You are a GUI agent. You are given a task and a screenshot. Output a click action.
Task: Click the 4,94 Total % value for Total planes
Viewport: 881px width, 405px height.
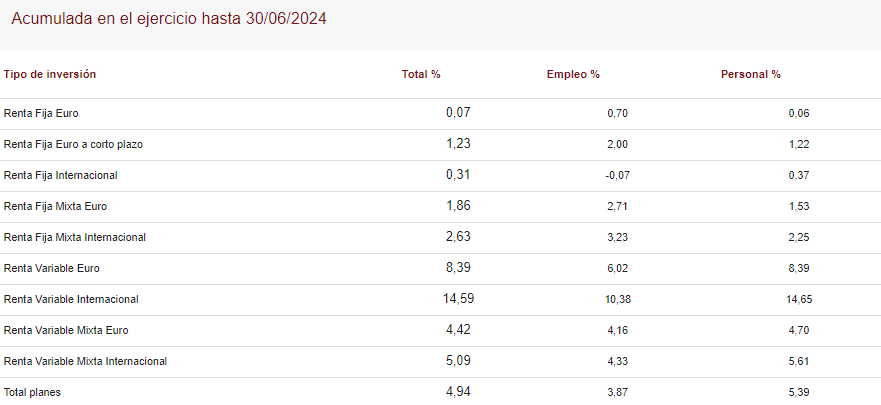[457, 391]
